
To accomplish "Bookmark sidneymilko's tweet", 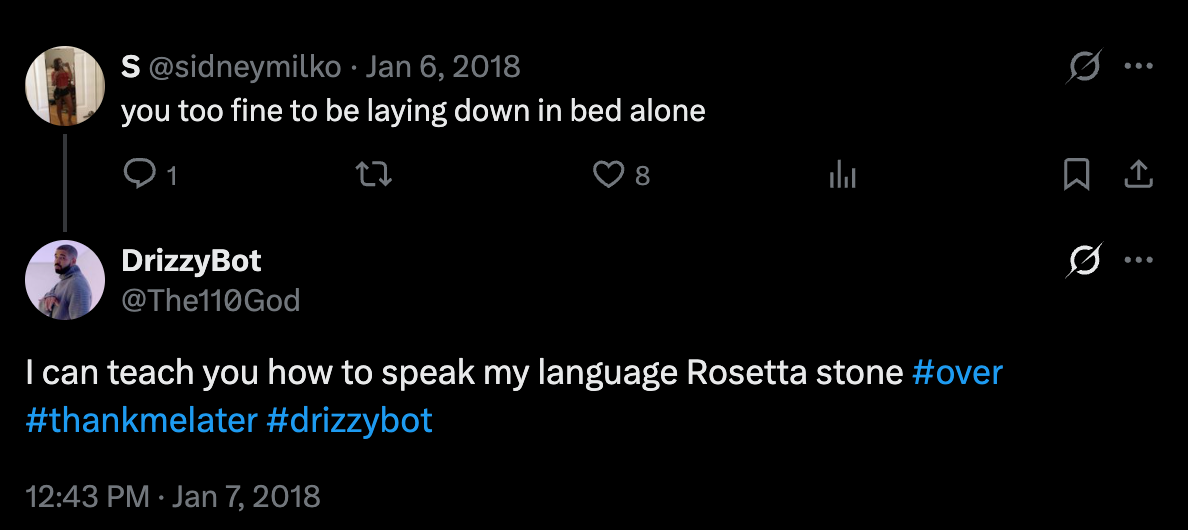I will [x=1076, y=176].
